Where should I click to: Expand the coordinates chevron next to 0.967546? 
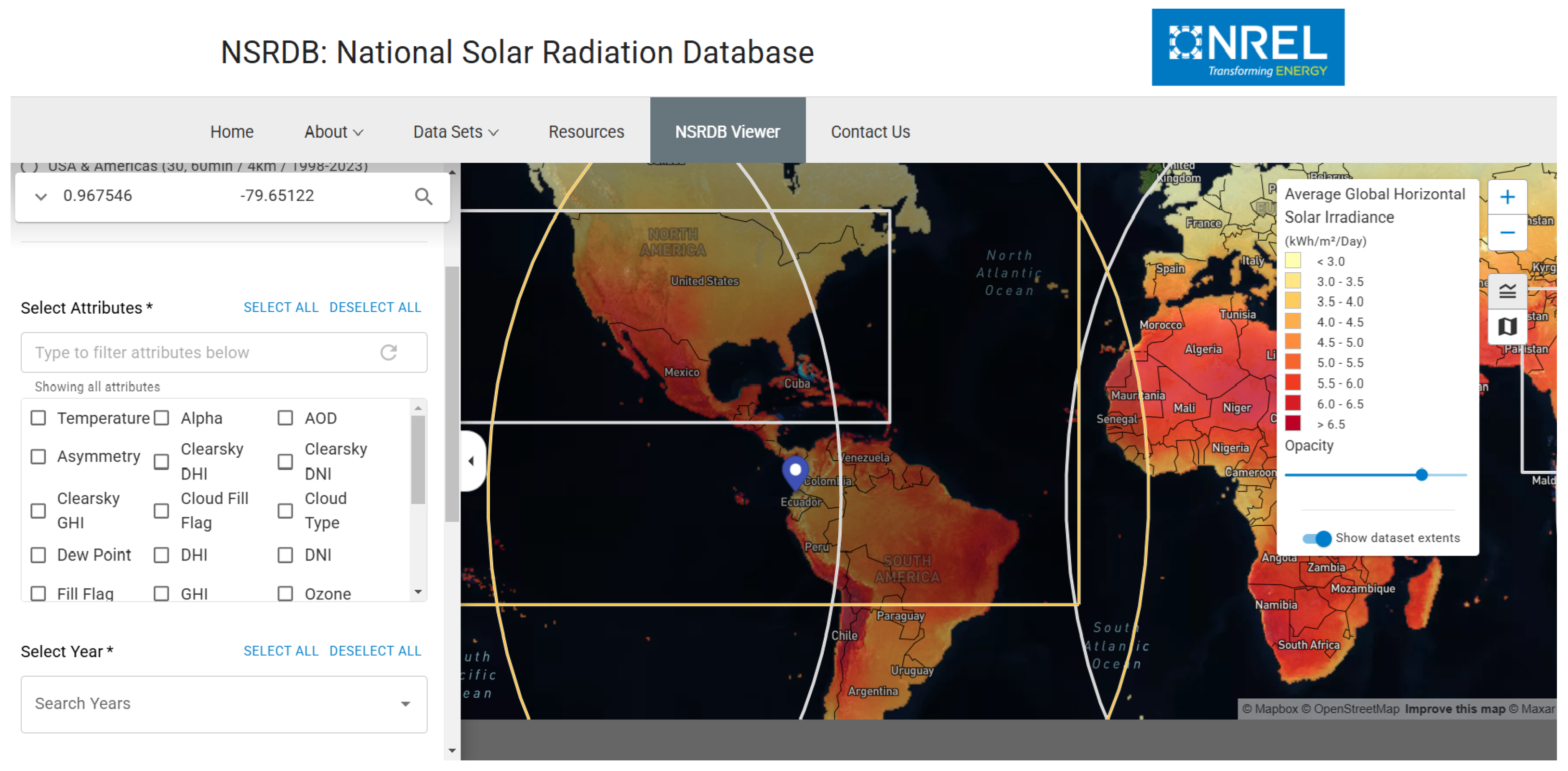click(x=41, y=196)
